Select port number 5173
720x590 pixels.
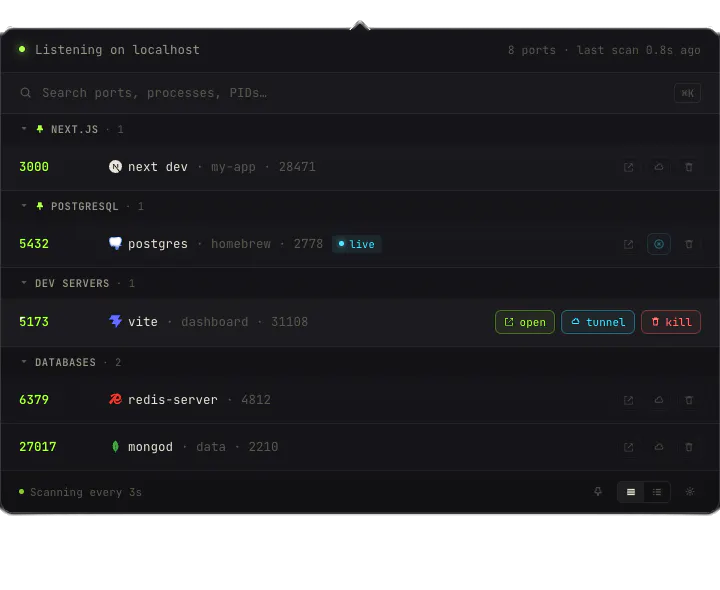(x=34, y=322)
